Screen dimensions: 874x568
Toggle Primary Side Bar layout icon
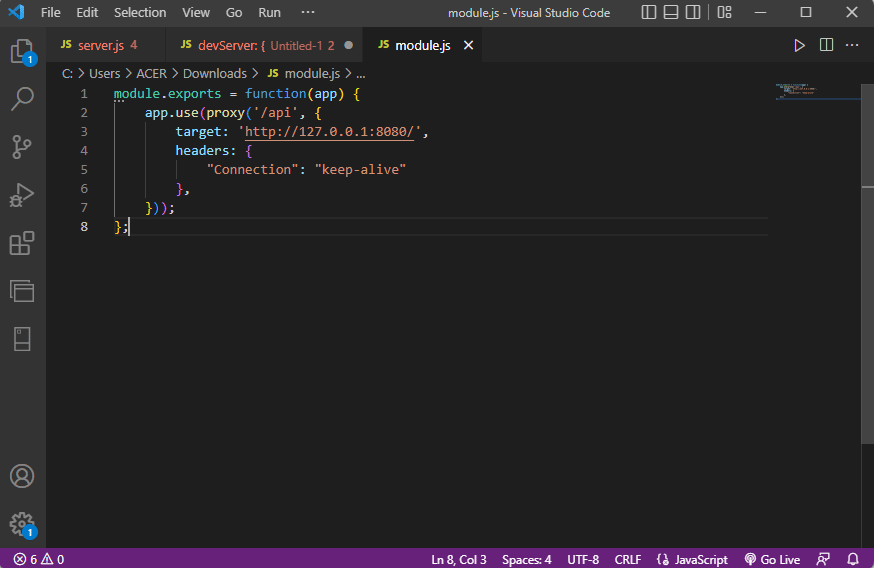pos(649,12)
